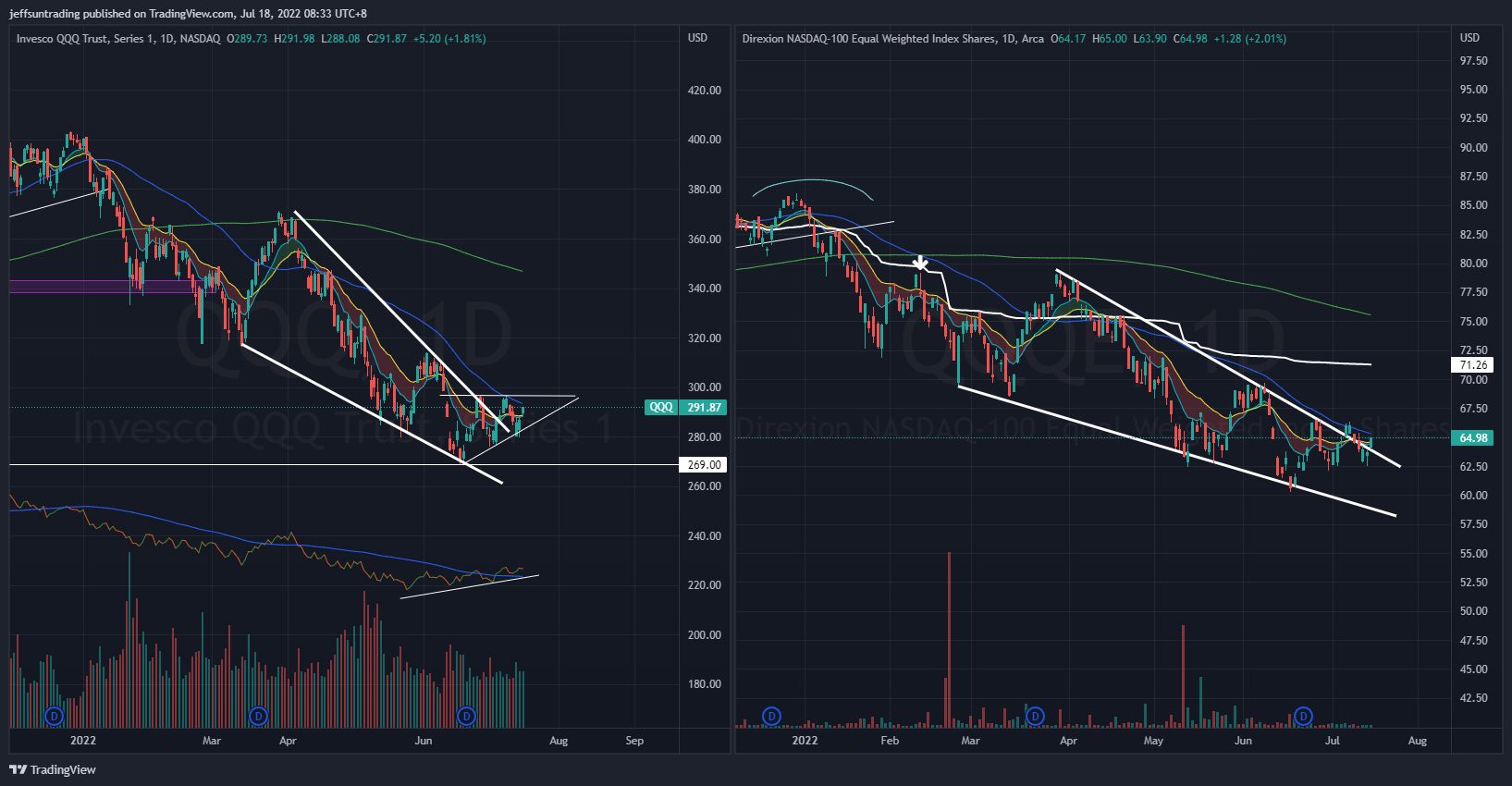This screenshot has width=1512, height=786.
Task: Click the Sep date label on QQQ chart
Action: pos(634,741)
